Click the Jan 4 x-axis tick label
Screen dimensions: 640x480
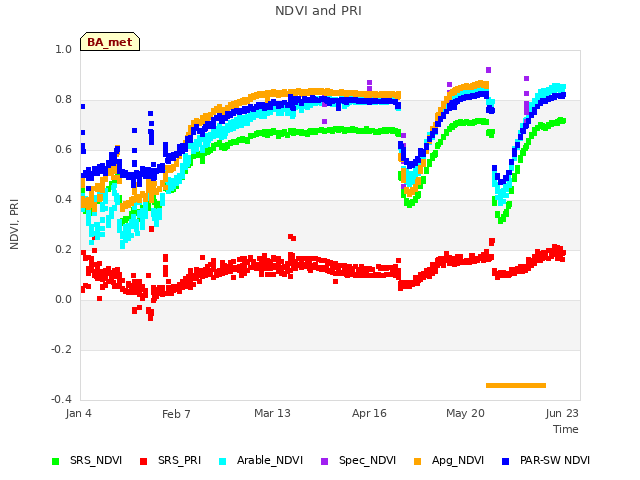pos(78,413)
